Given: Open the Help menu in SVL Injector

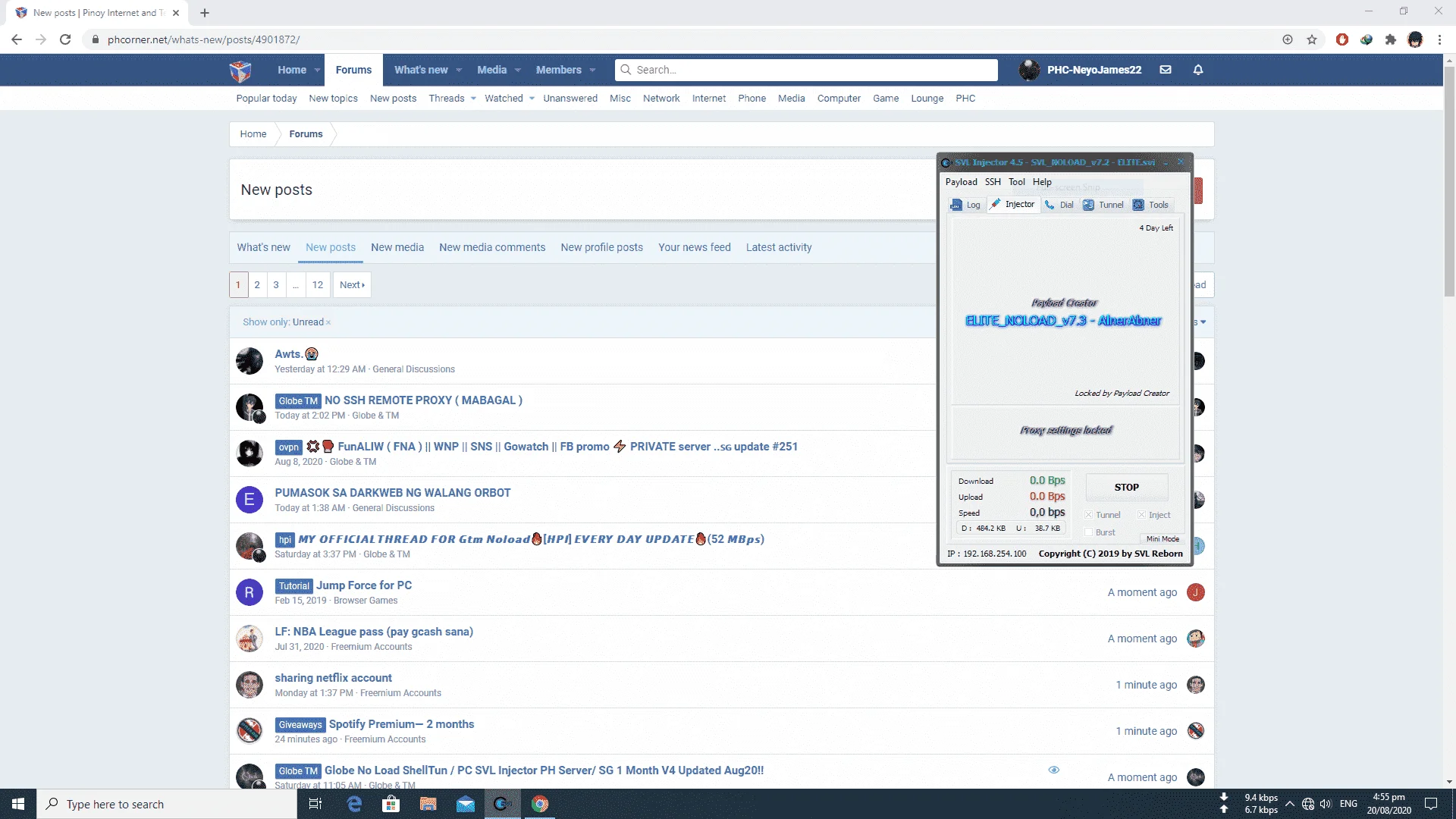Looking at the screenshot, I should click(1042, 182).
